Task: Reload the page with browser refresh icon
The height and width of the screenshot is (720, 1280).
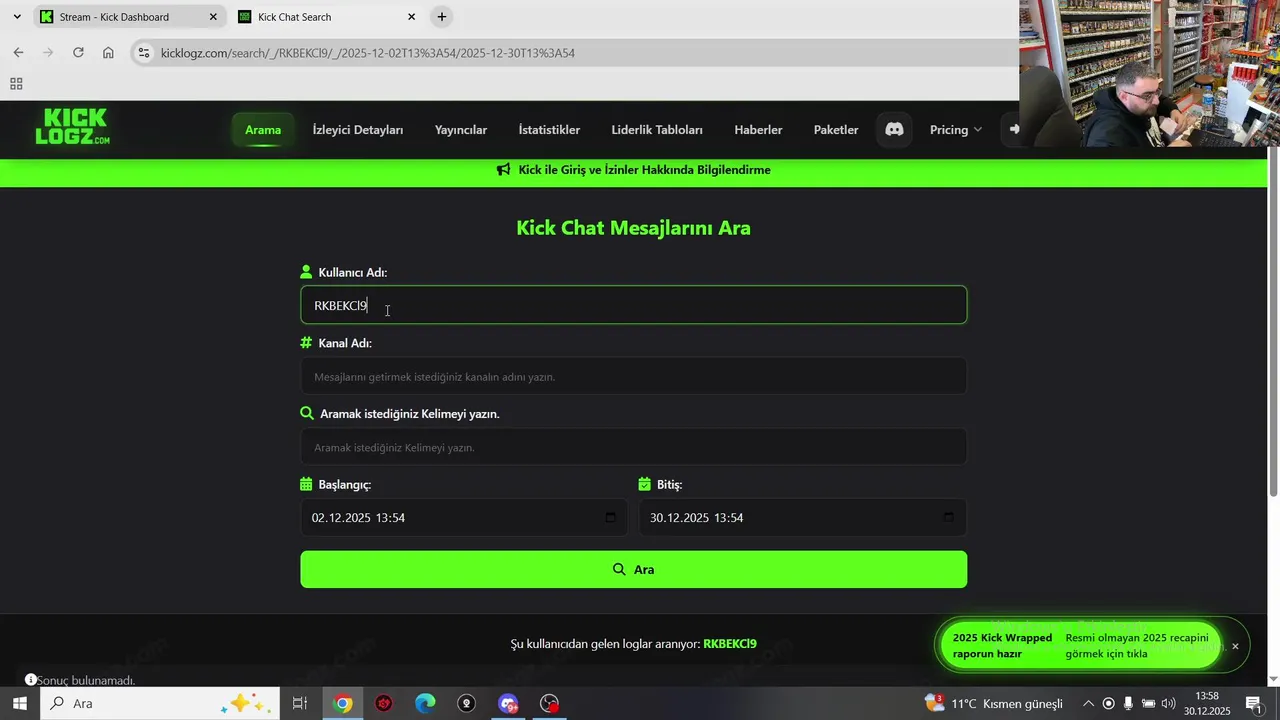Action: point(78,53)
